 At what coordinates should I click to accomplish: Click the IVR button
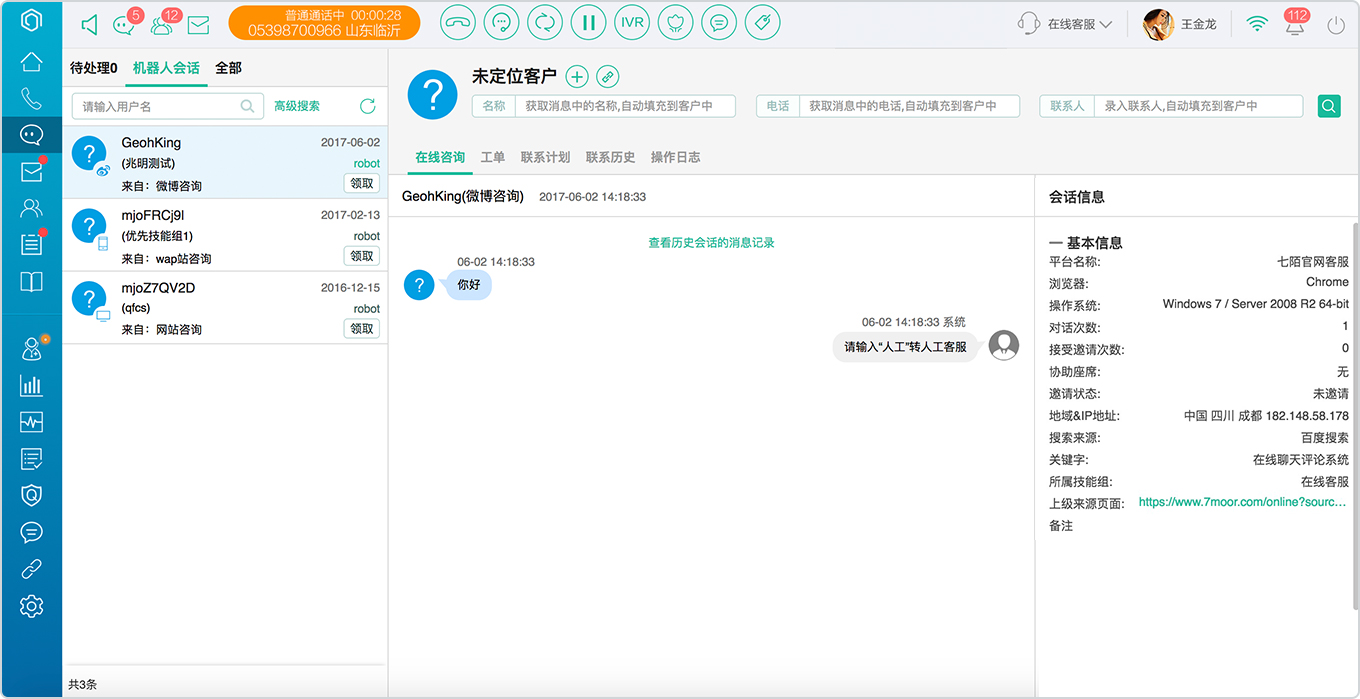tap(632, 23)
